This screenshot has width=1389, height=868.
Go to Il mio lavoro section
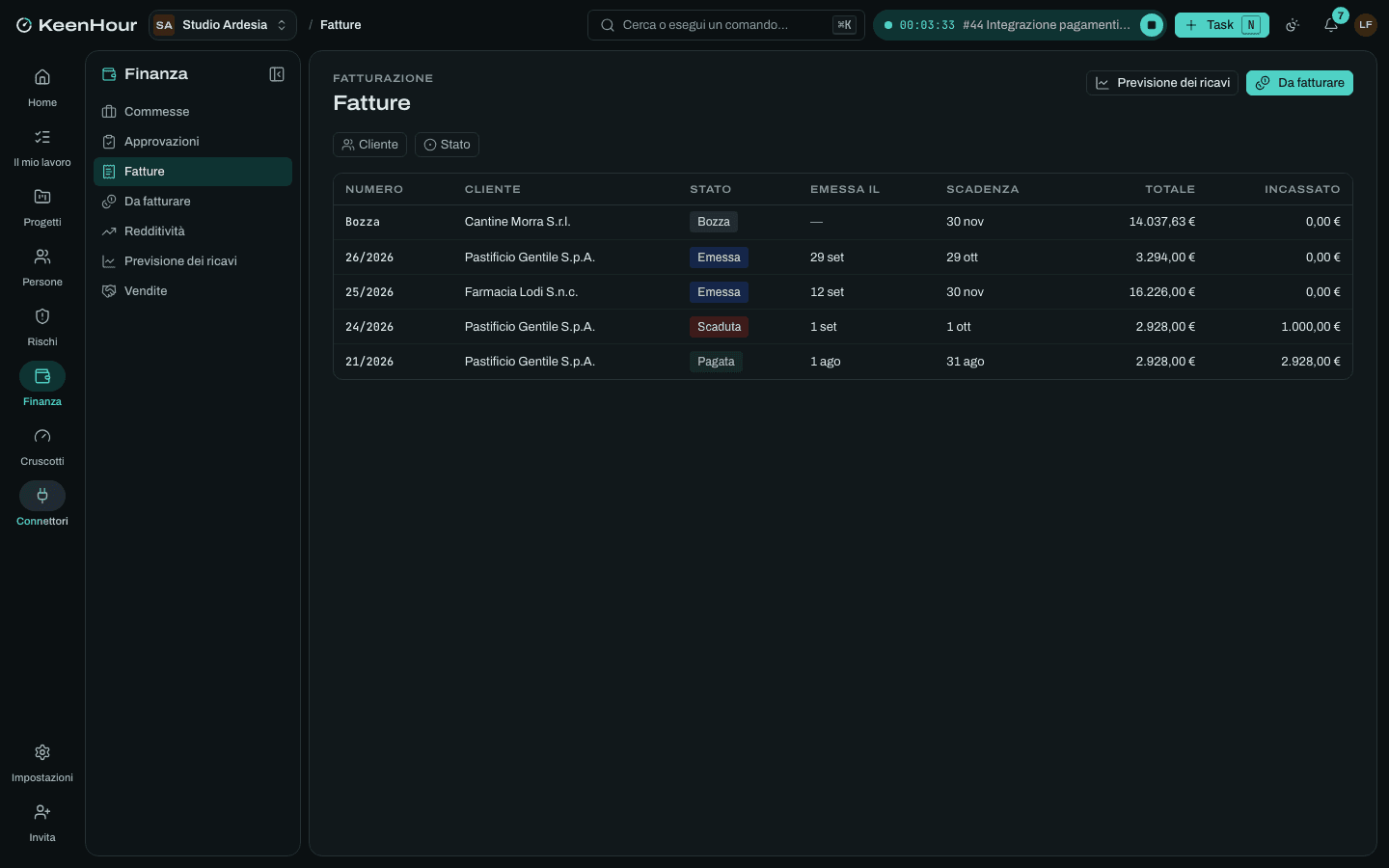click(42, 147)
